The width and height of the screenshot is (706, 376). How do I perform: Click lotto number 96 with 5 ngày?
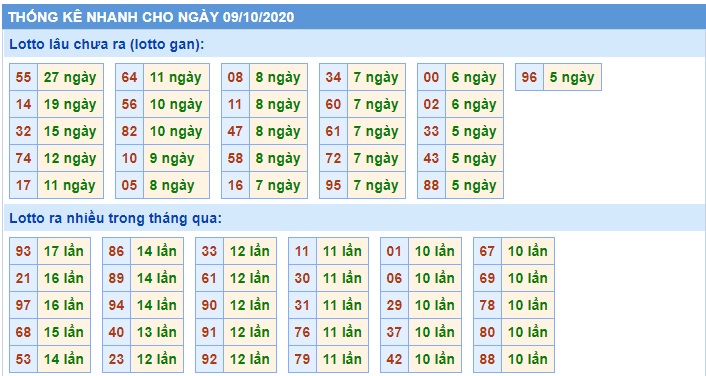pos(530,77)
